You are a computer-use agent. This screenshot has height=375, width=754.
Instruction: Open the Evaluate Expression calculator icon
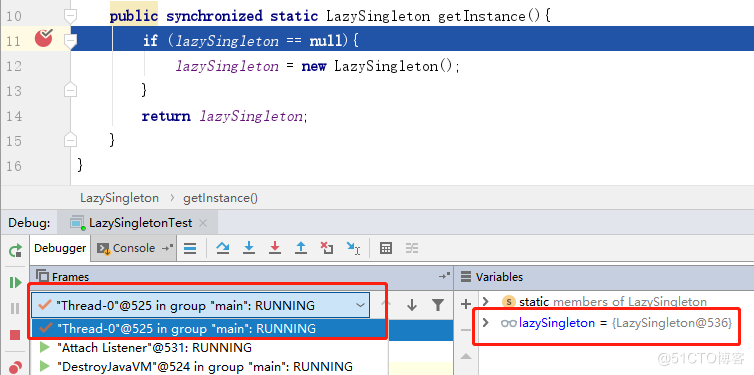[x=386, y=248]
